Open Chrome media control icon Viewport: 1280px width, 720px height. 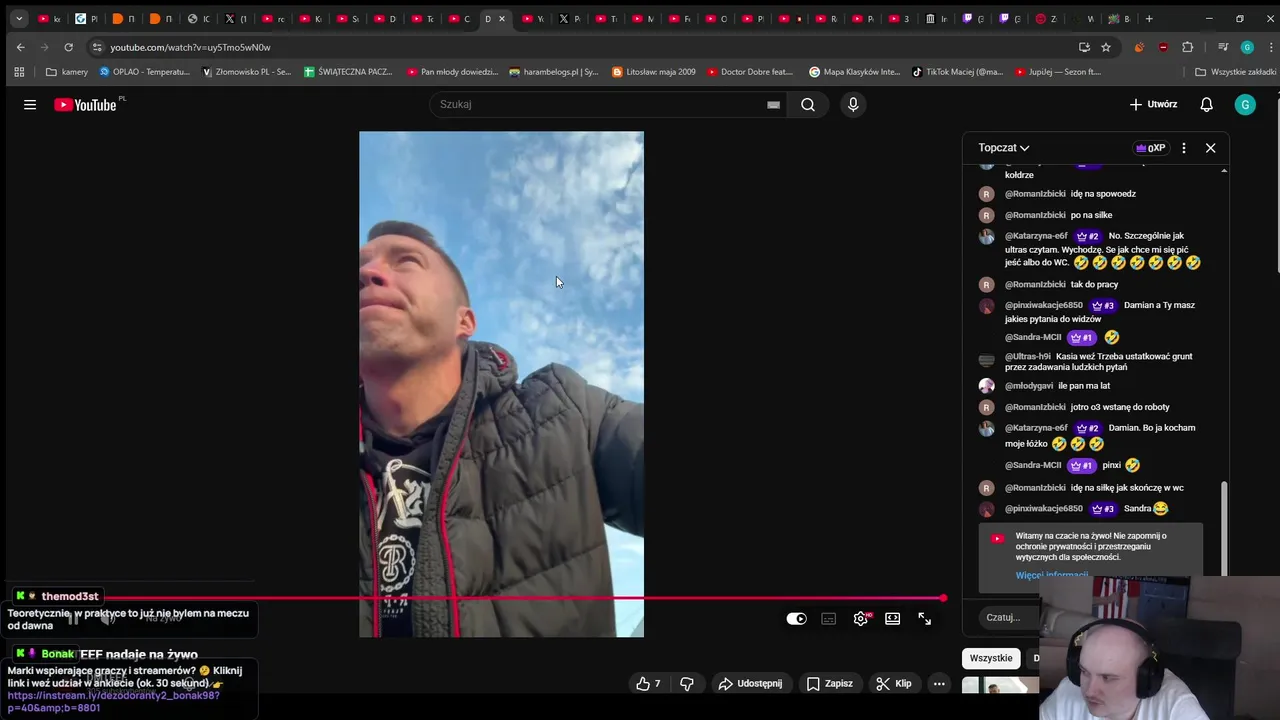(x=1222, y=47)
